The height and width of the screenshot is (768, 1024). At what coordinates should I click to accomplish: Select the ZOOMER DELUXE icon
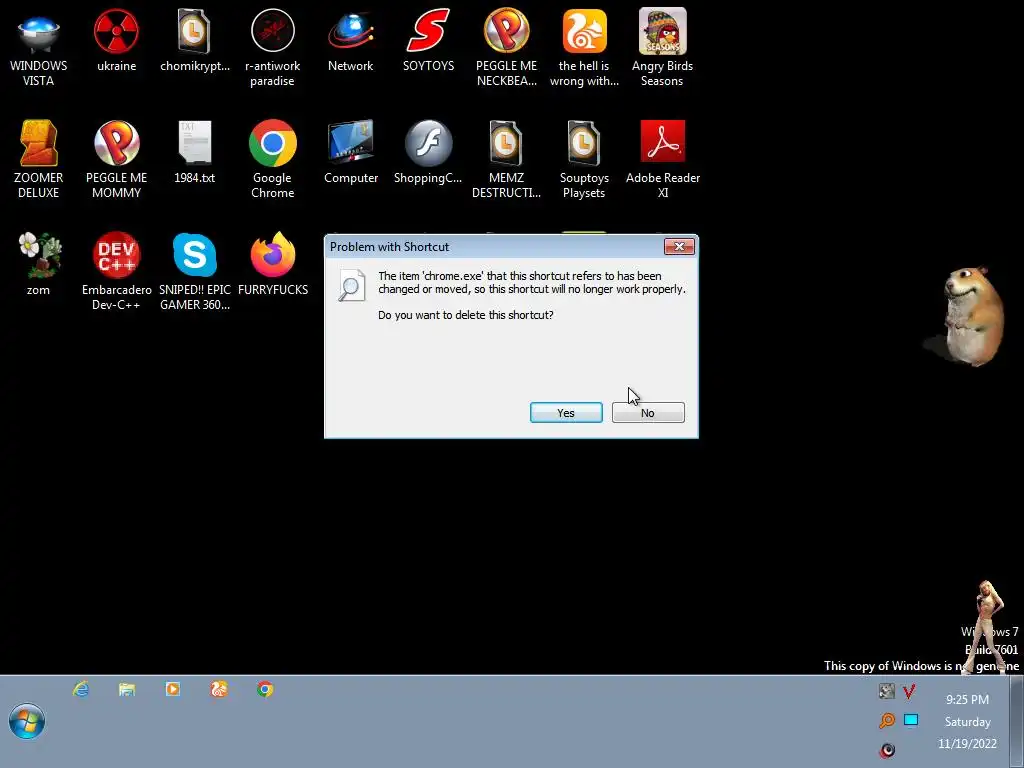click(38, 159)
